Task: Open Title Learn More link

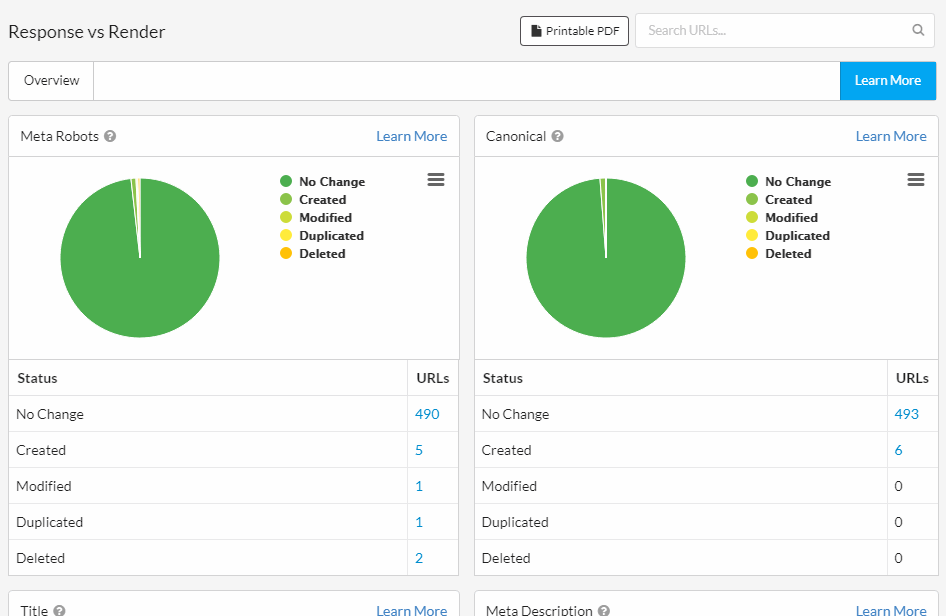Action: 411,610
